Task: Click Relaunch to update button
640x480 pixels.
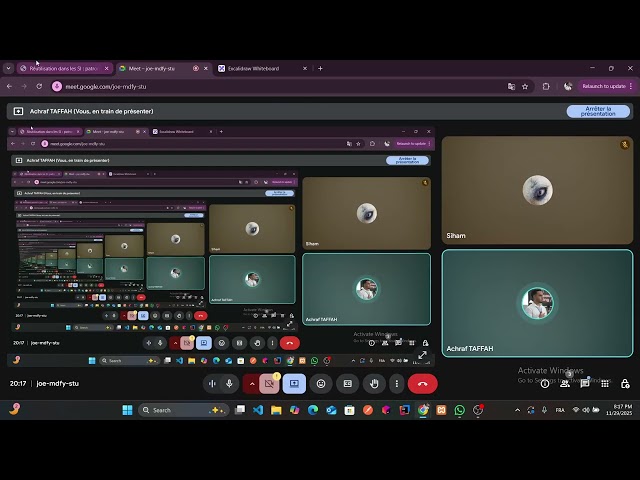Action: click(x=603, y=86)
